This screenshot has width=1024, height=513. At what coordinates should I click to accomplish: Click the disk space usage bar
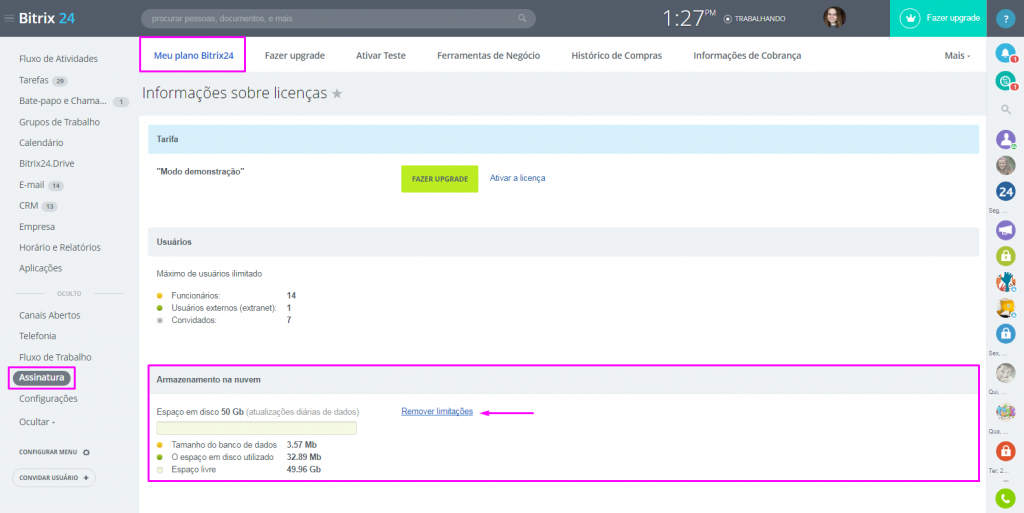pos(257,428)
